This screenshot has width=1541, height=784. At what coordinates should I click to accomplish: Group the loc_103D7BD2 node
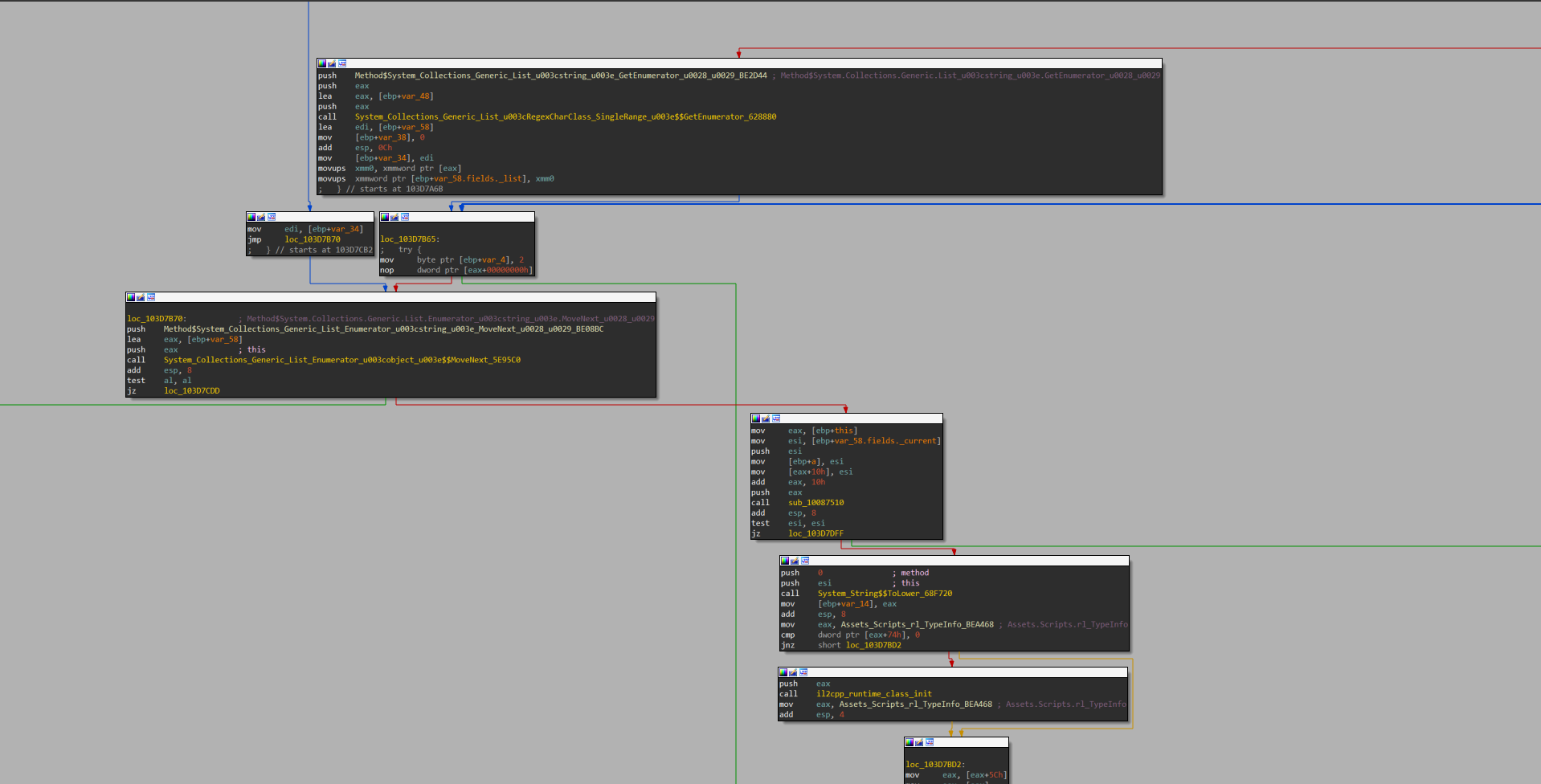pyautogui.click(x=930, y=742)
